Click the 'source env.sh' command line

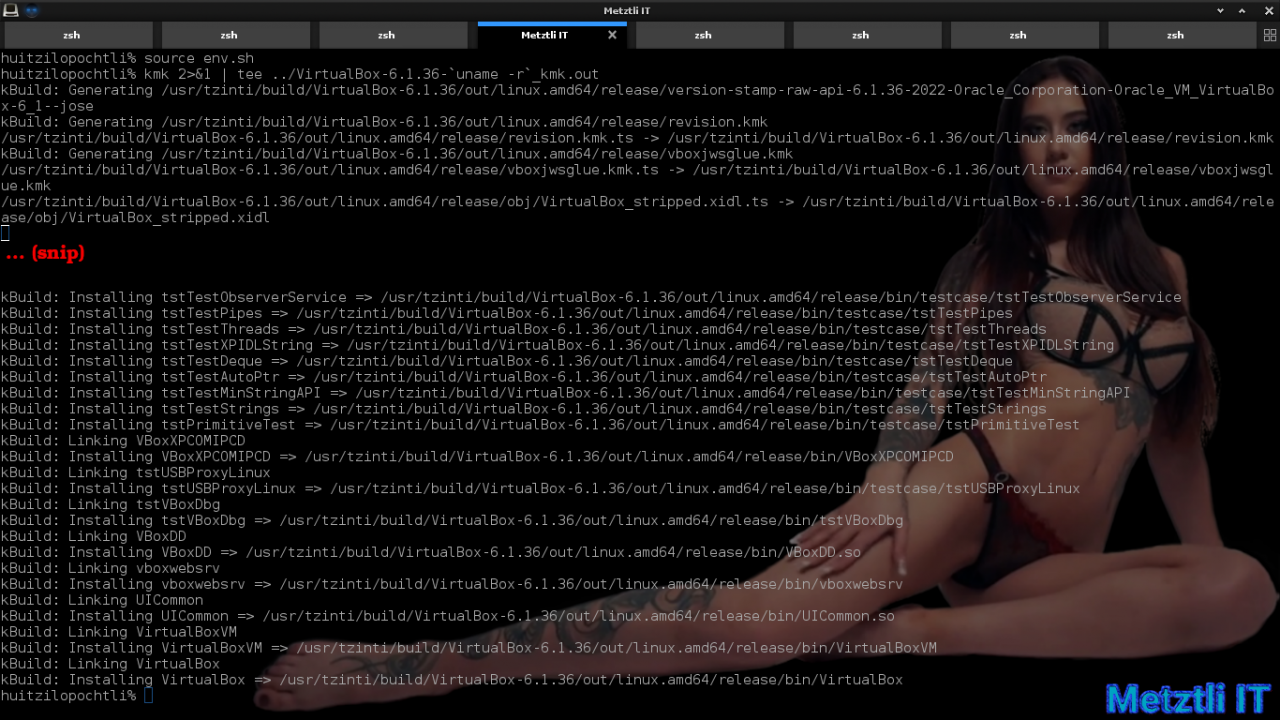[x=127, y=58]
